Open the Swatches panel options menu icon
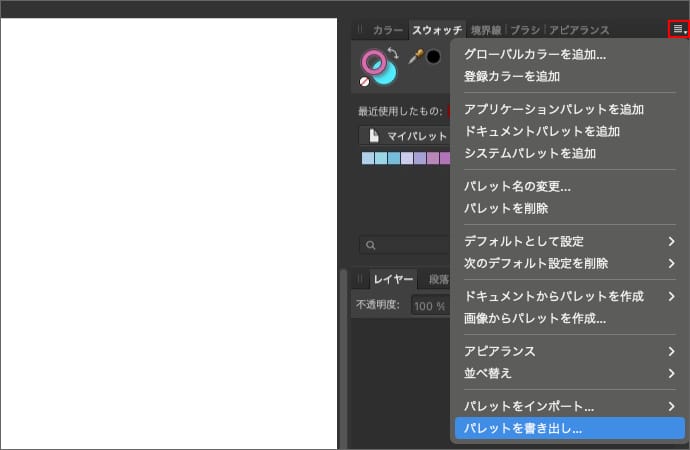This screenshot has height=450, width=690. 679,30
